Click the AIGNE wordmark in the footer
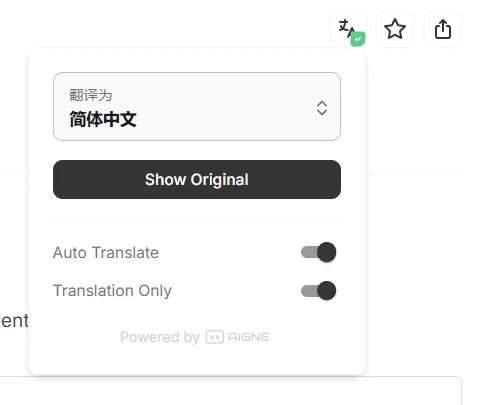 [249, 337]
